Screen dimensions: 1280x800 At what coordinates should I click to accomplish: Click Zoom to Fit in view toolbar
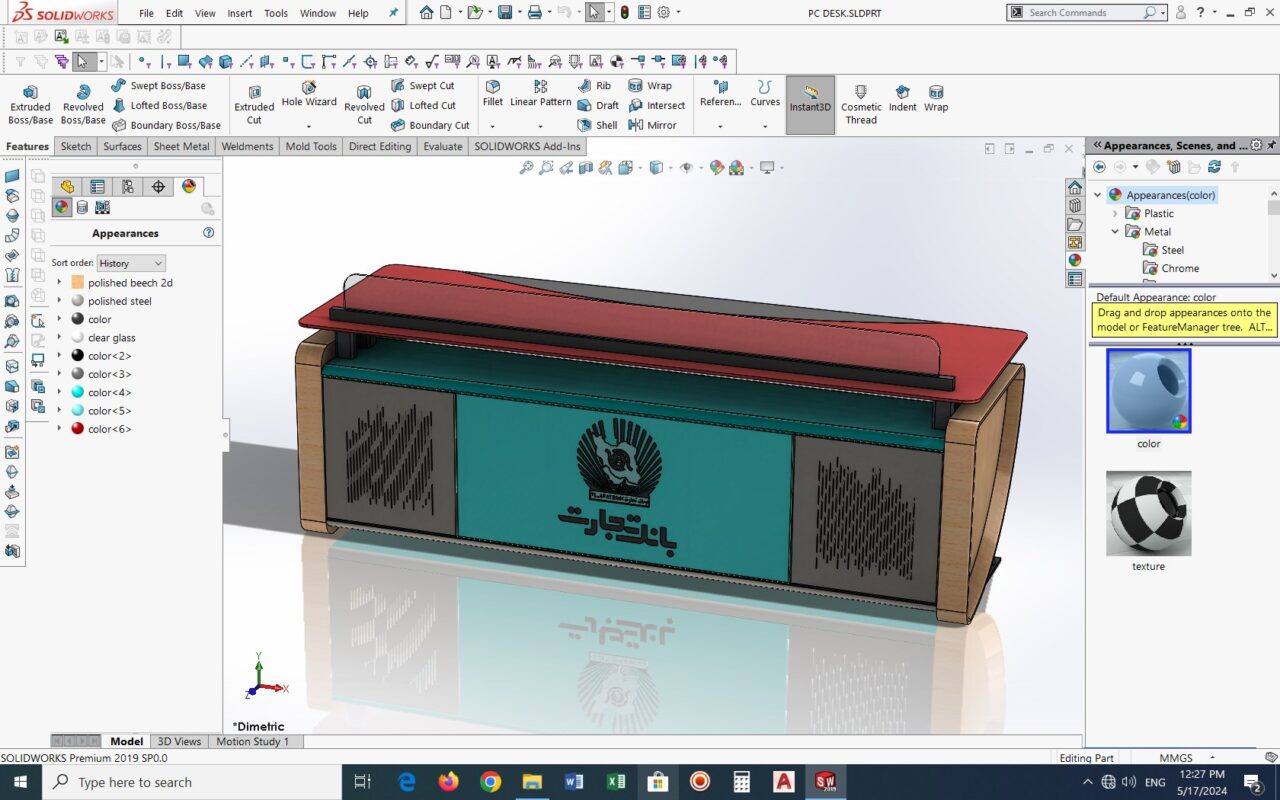(526, 168)
